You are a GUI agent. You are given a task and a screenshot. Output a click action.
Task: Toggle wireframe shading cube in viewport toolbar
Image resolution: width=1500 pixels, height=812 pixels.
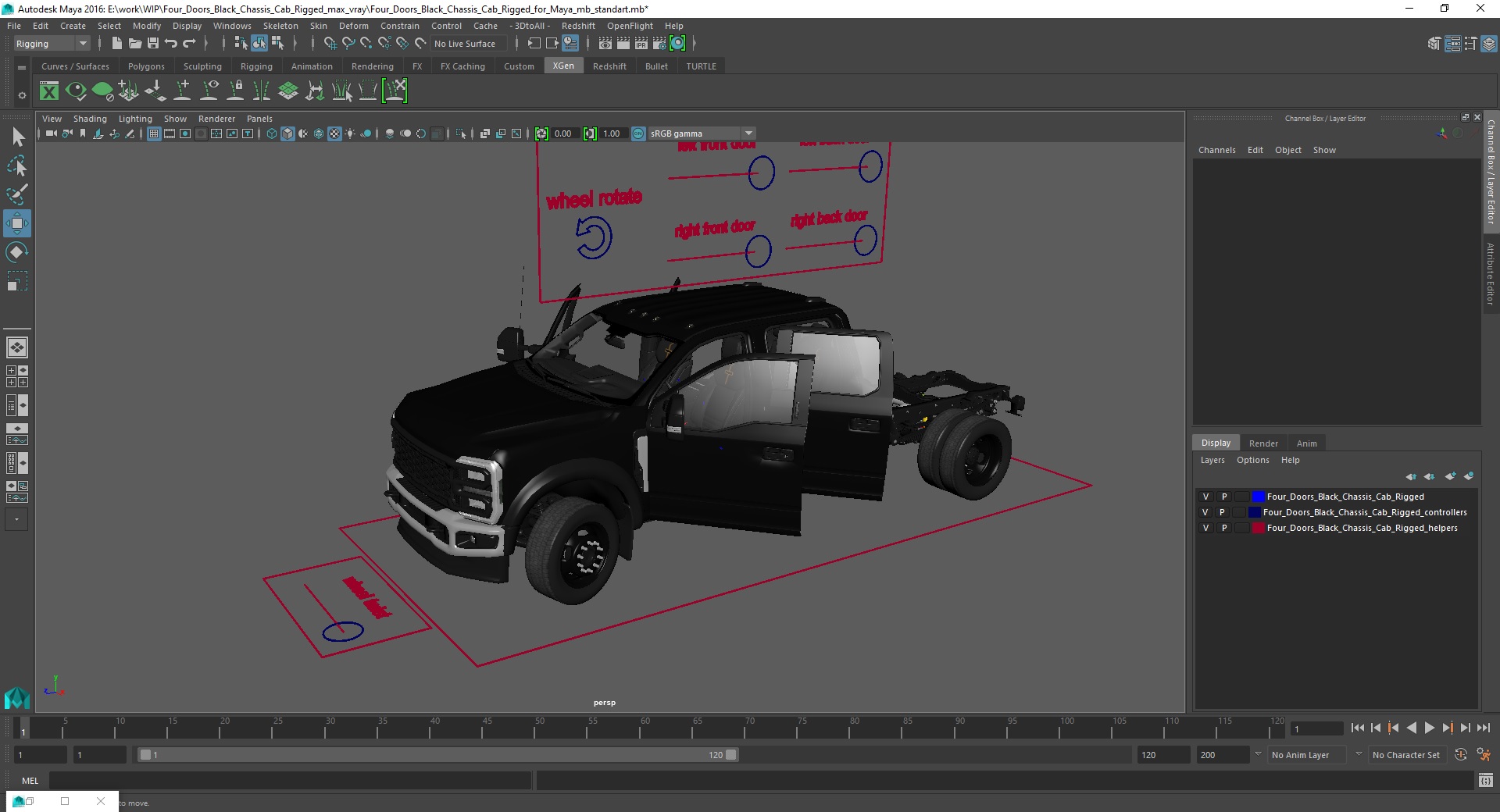point(271,134)
